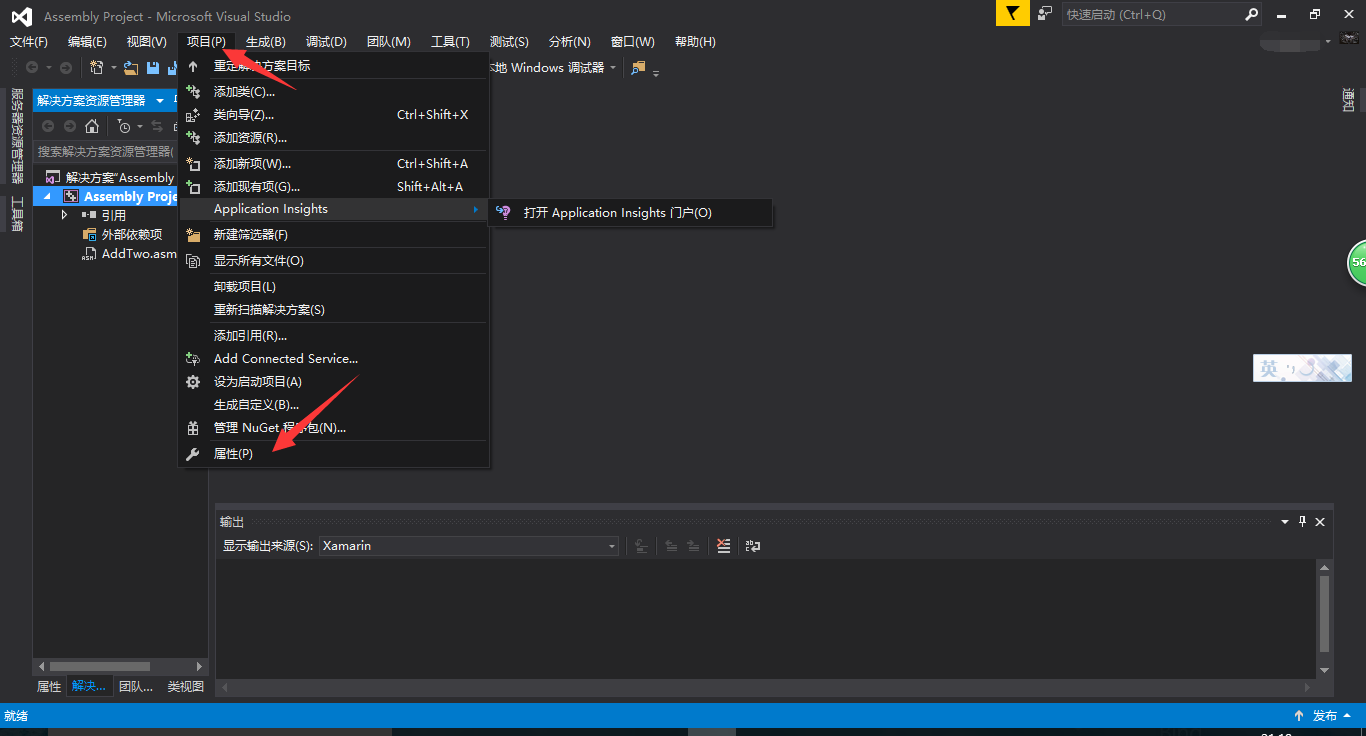Click 发布 in the status bar
Image resolution: width=1366 pixels, height=736 pixels.
pos(1327,715)
